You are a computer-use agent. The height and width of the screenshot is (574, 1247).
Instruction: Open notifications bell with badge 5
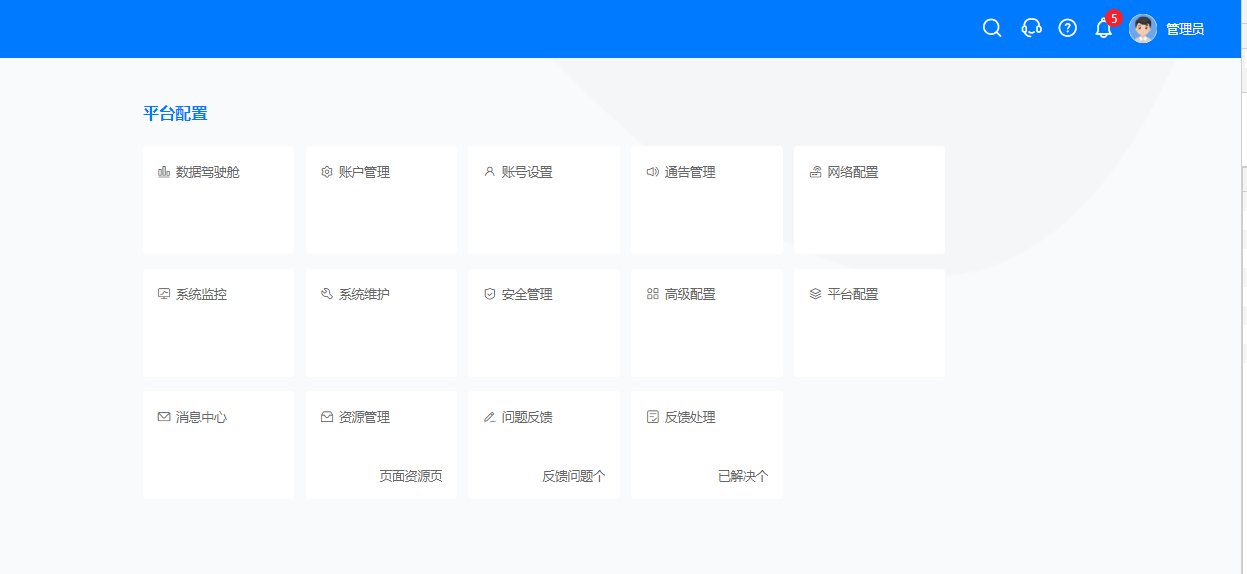[1104, 28]
